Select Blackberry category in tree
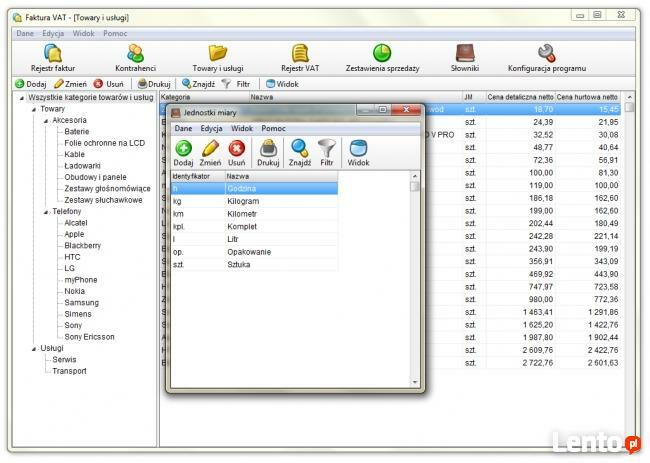 pyautogui.click(x=83, y=246)
